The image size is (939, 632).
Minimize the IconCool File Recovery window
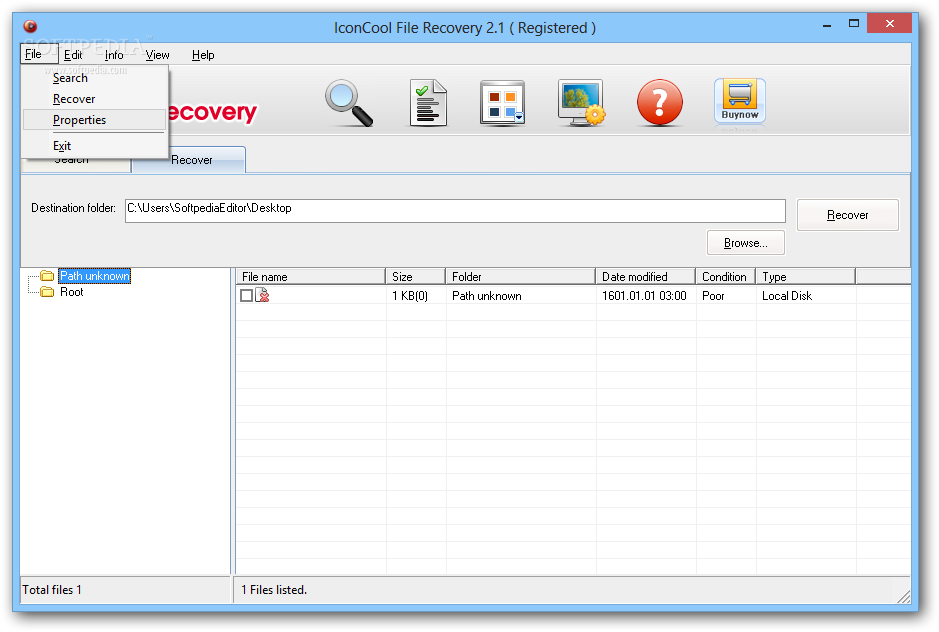827,25
